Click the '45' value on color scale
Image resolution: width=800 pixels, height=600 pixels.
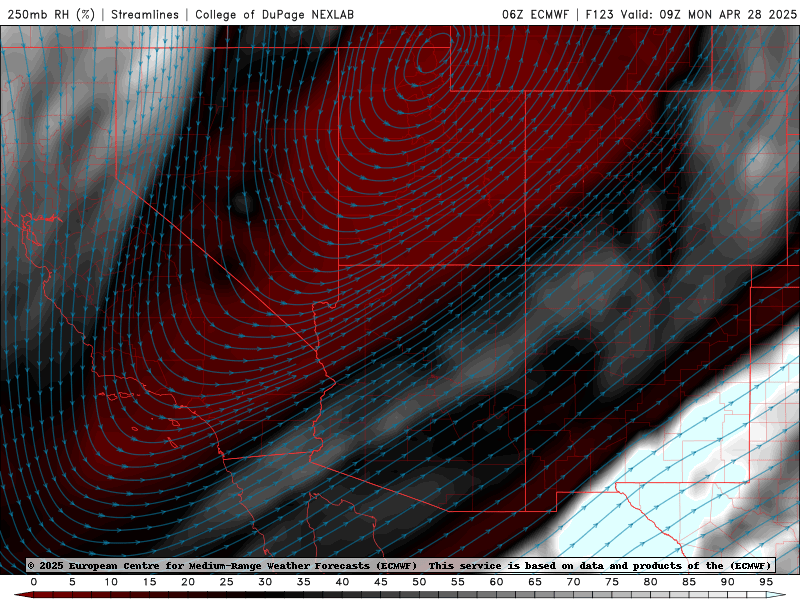[381, 582]
